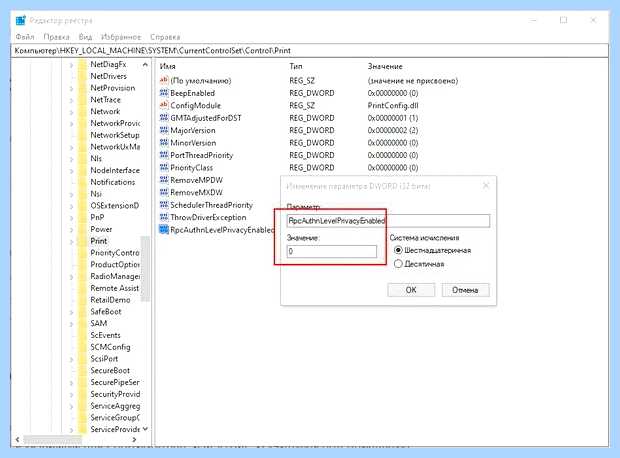Click the PriorityClass DWORD icon
The width and height of the screenshot is (620, 458).
pos(164,168)
